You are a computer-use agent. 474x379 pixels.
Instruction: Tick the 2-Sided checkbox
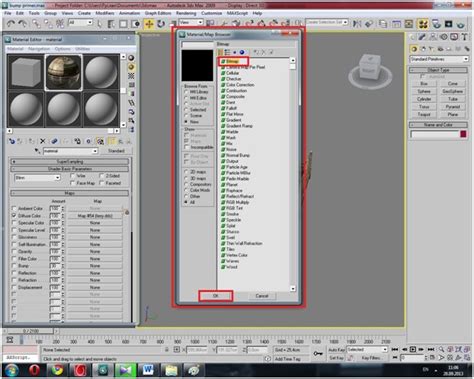click(x=101, y=176)
